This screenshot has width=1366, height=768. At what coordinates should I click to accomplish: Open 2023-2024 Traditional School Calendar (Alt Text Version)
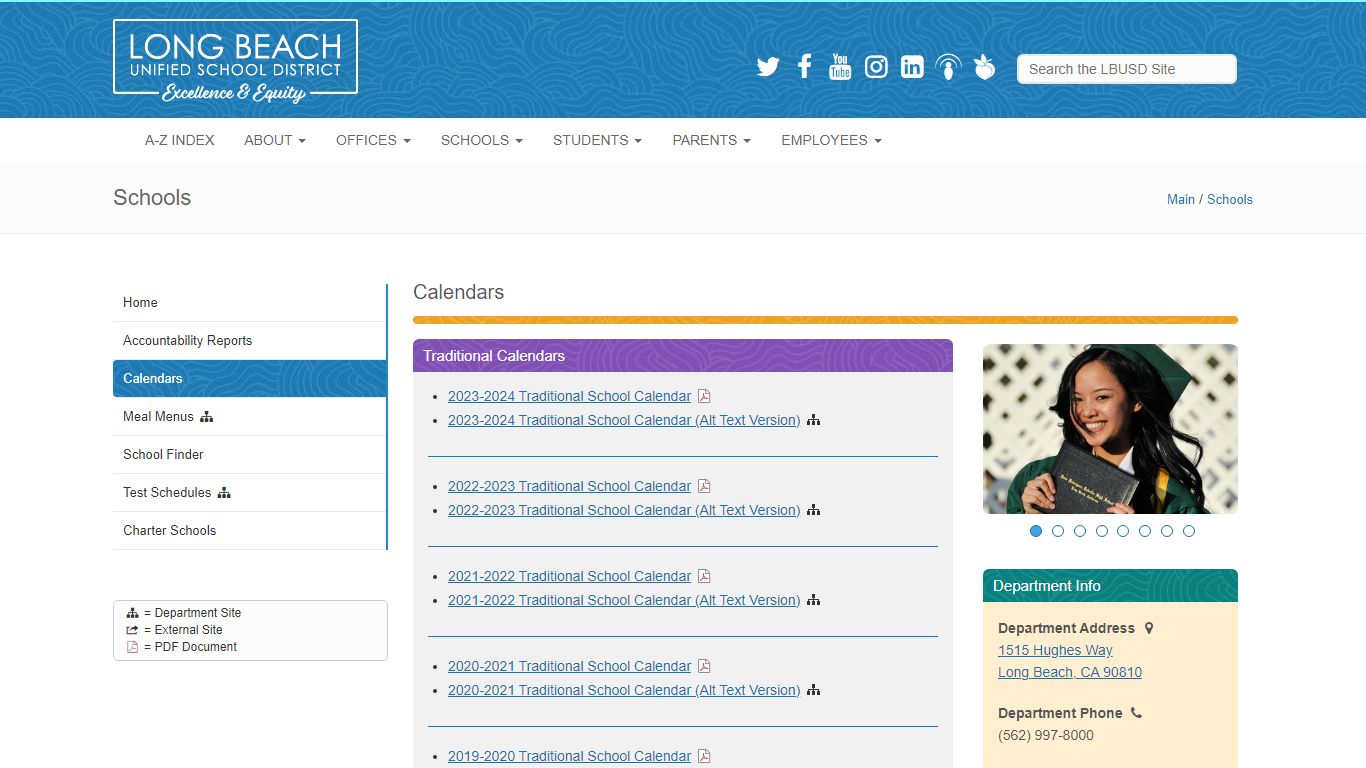coord(624,420)
